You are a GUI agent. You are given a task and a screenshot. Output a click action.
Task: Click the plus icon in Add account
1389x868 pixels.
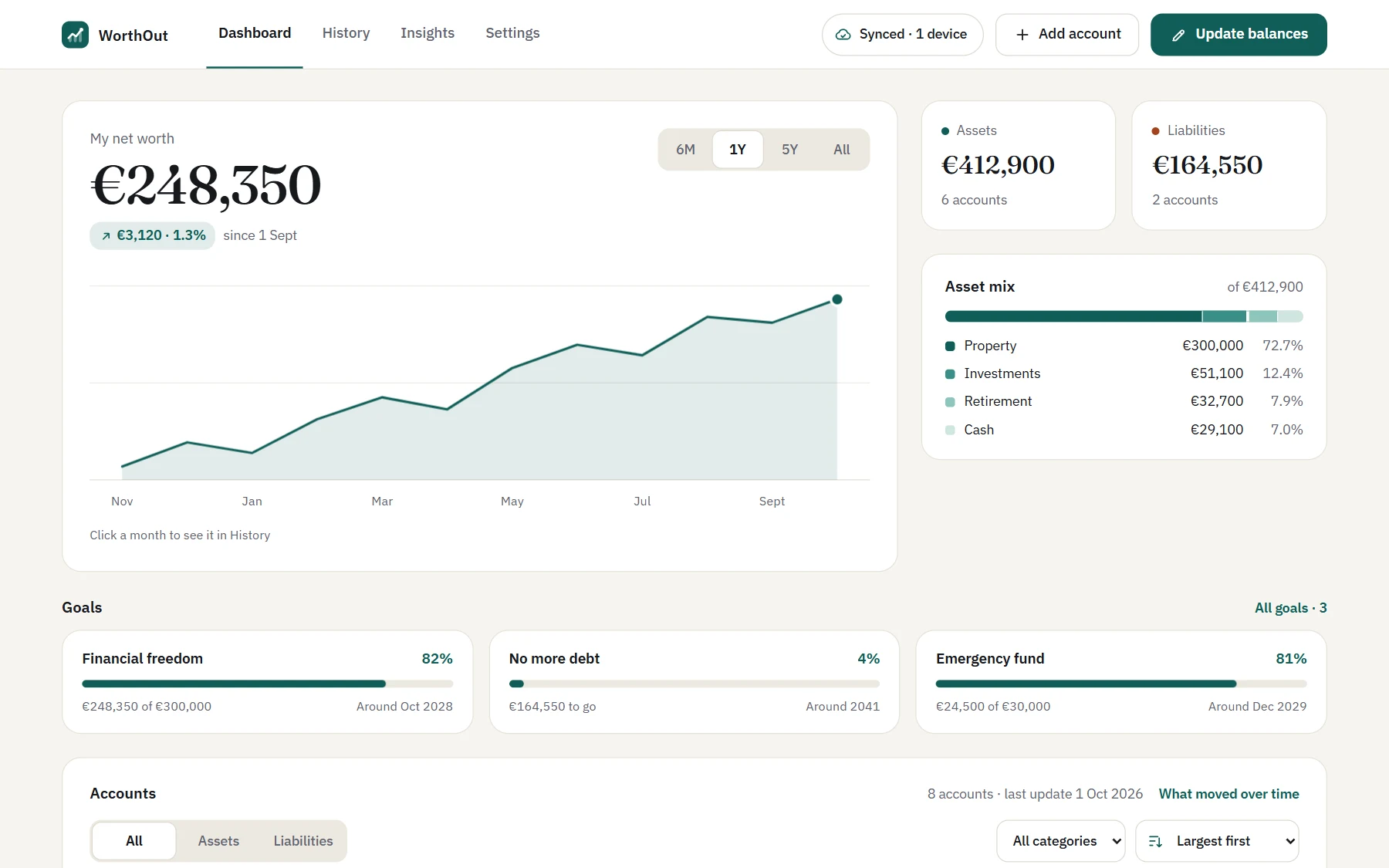click(1022, 35)
